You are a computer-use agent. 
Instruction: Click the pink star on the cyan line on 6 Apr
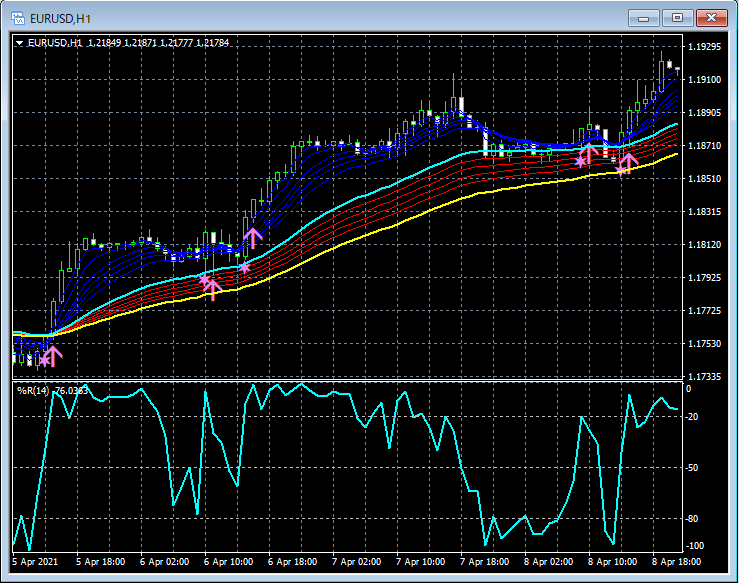click(244, 267)
